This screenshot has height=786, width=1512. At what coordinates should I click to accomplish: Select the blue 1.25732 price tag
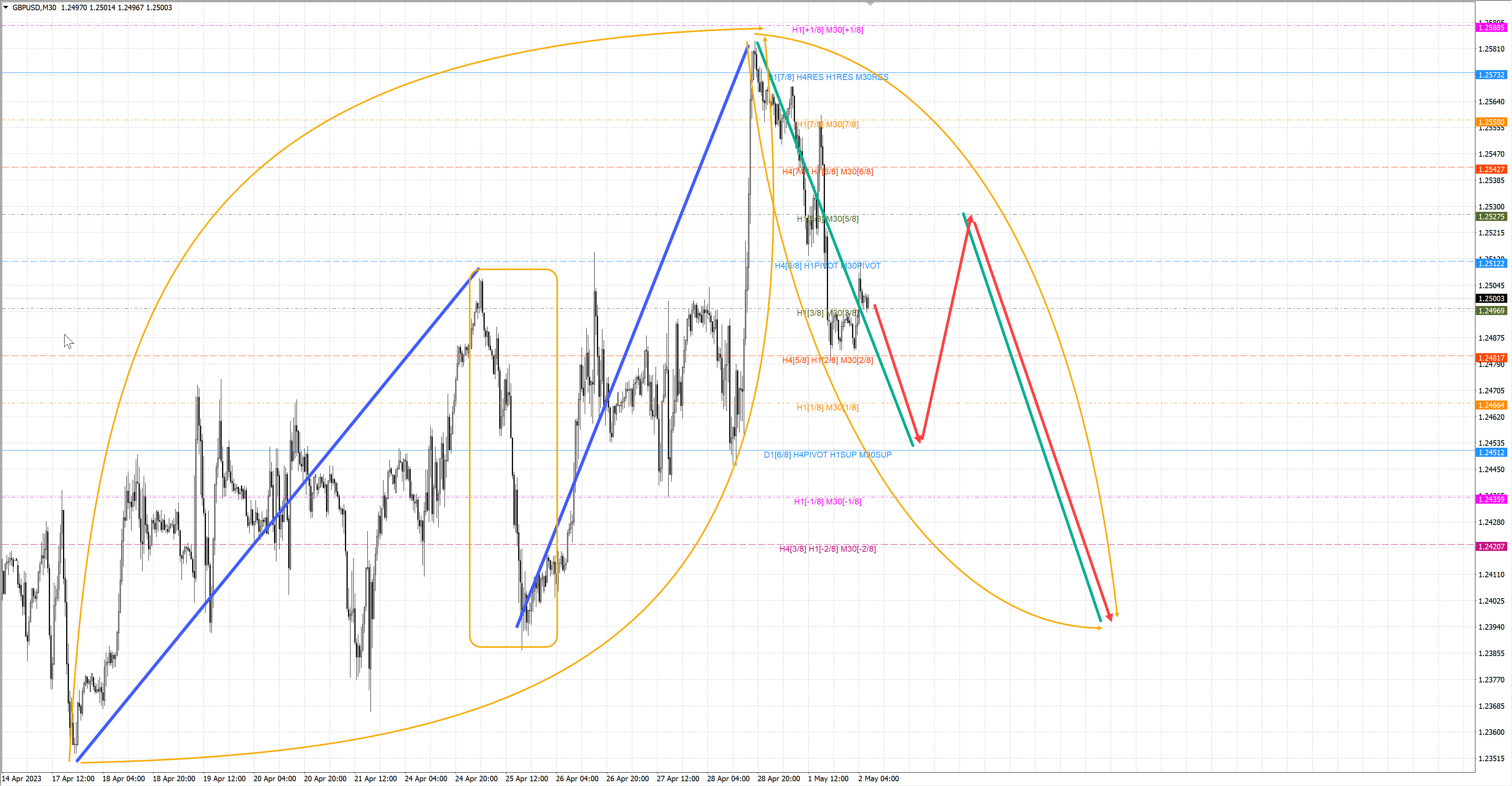click(1491, 75)
